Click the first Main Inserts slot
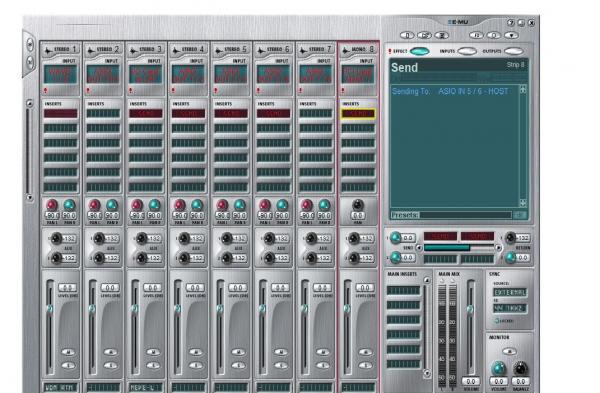 403,290
